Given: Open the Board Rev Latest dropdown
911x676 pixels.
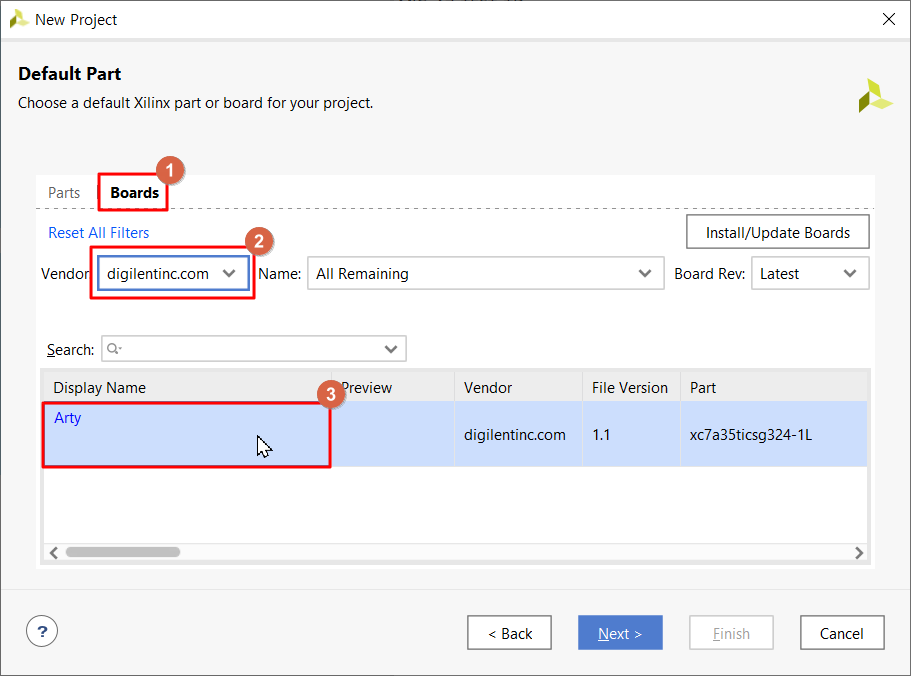Looking at the screenshot, I should coord(810,274).
